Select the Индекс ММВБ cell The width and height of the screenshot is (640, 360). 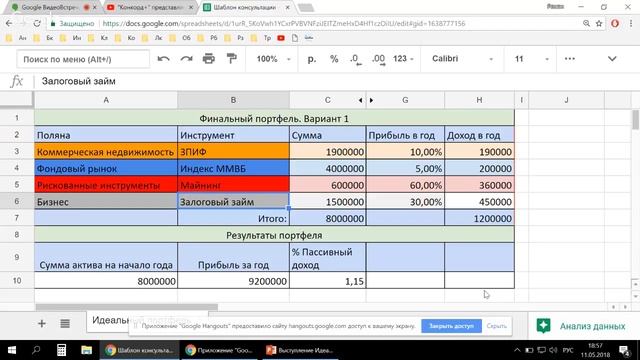point(233,169)
